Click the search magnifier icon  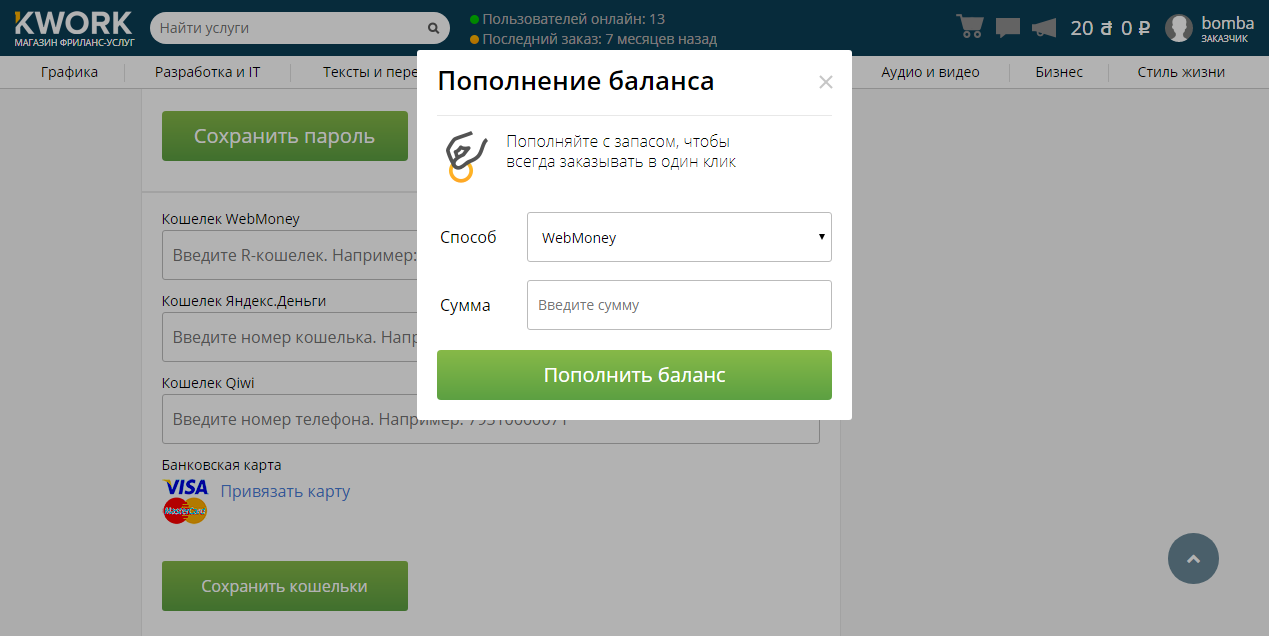(x=433, y=28)
